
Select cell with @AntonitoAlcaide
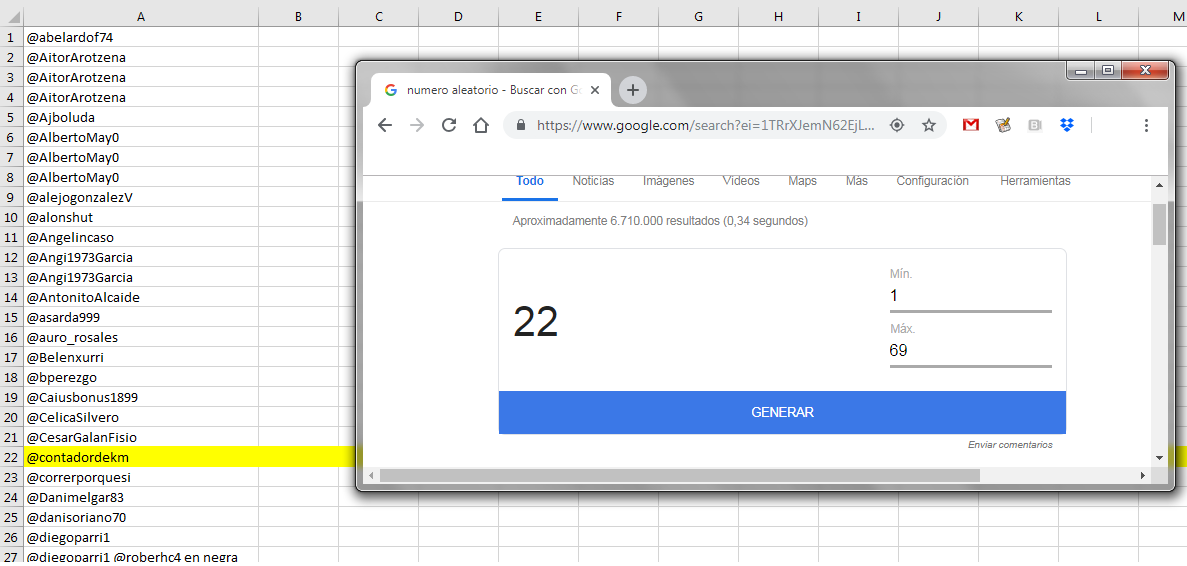141,297
